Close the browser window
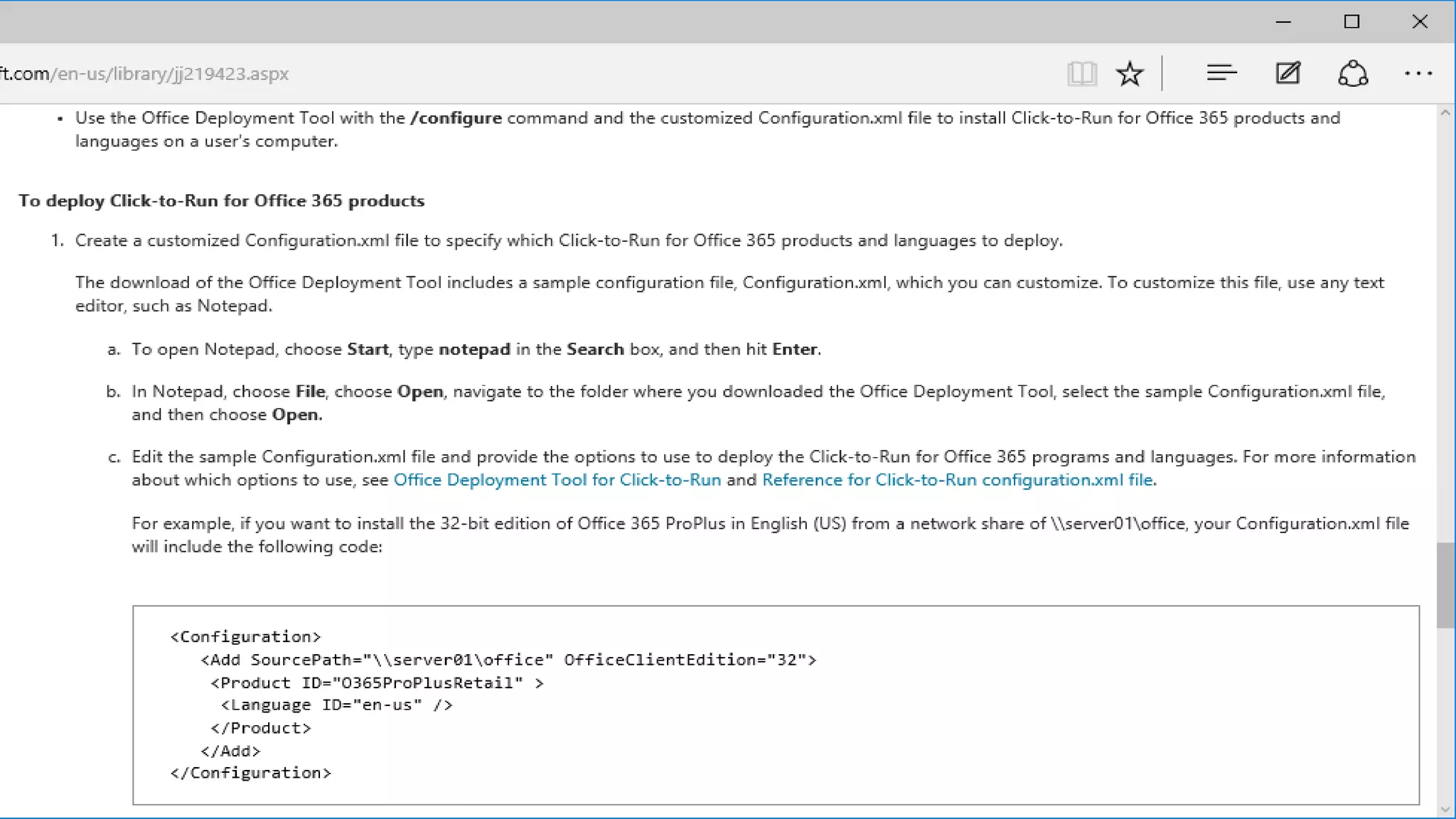The image size is (1456, 819). click(x=1420, y=22)
